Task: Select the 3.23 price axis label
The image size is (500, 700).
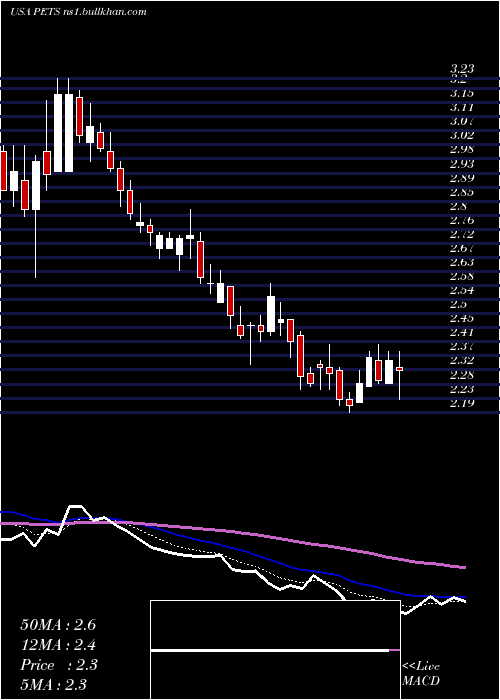Action: pos(462,69)
